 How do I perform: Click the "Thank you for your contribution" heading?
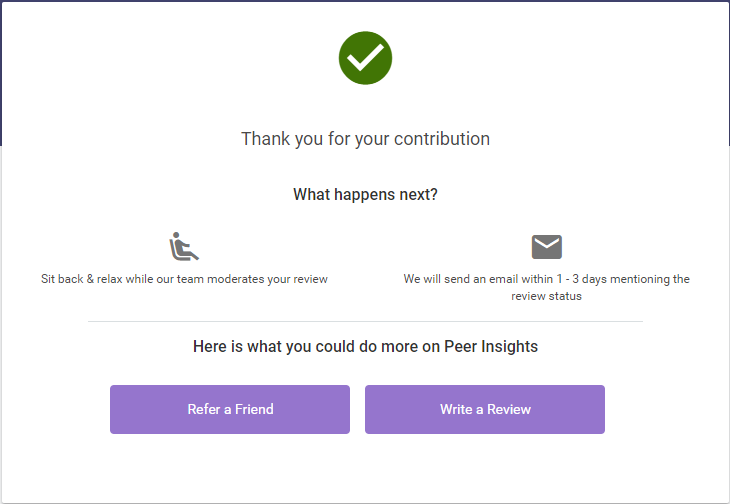pyautogui.click(x=365, y=139)
